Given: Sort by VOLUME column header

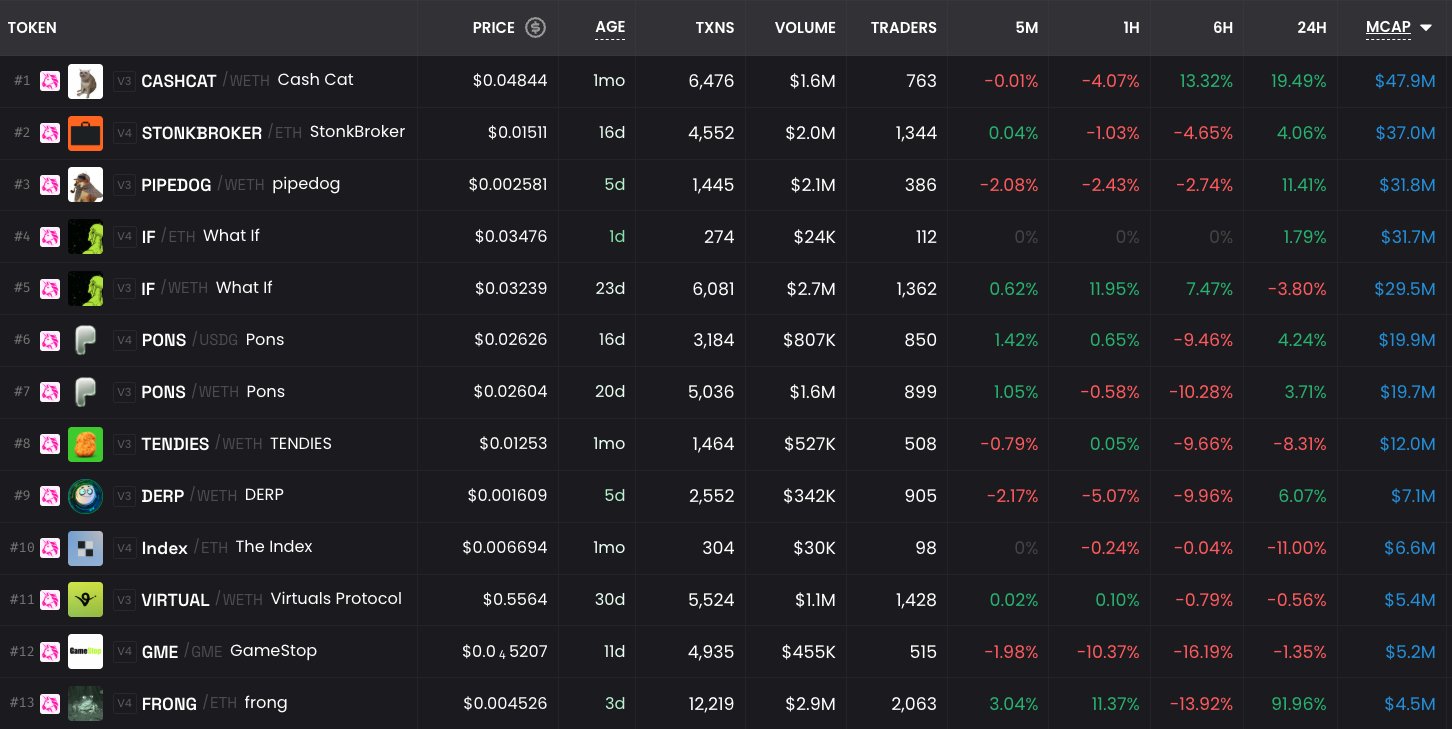Looking at the screenshot, I should (x=805, y=28).
